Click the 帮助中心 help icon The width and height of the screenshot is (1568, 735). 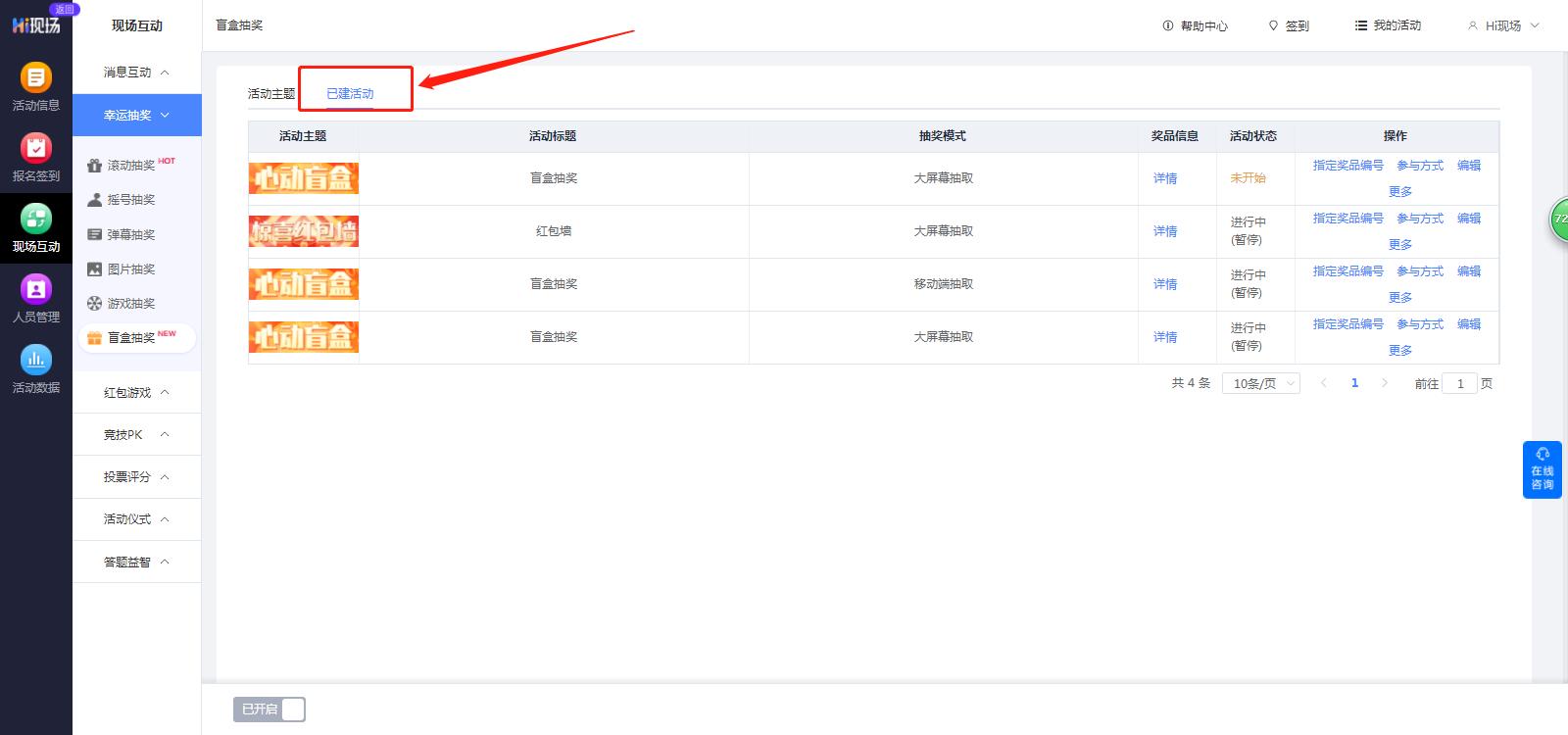pos(1168,25)
